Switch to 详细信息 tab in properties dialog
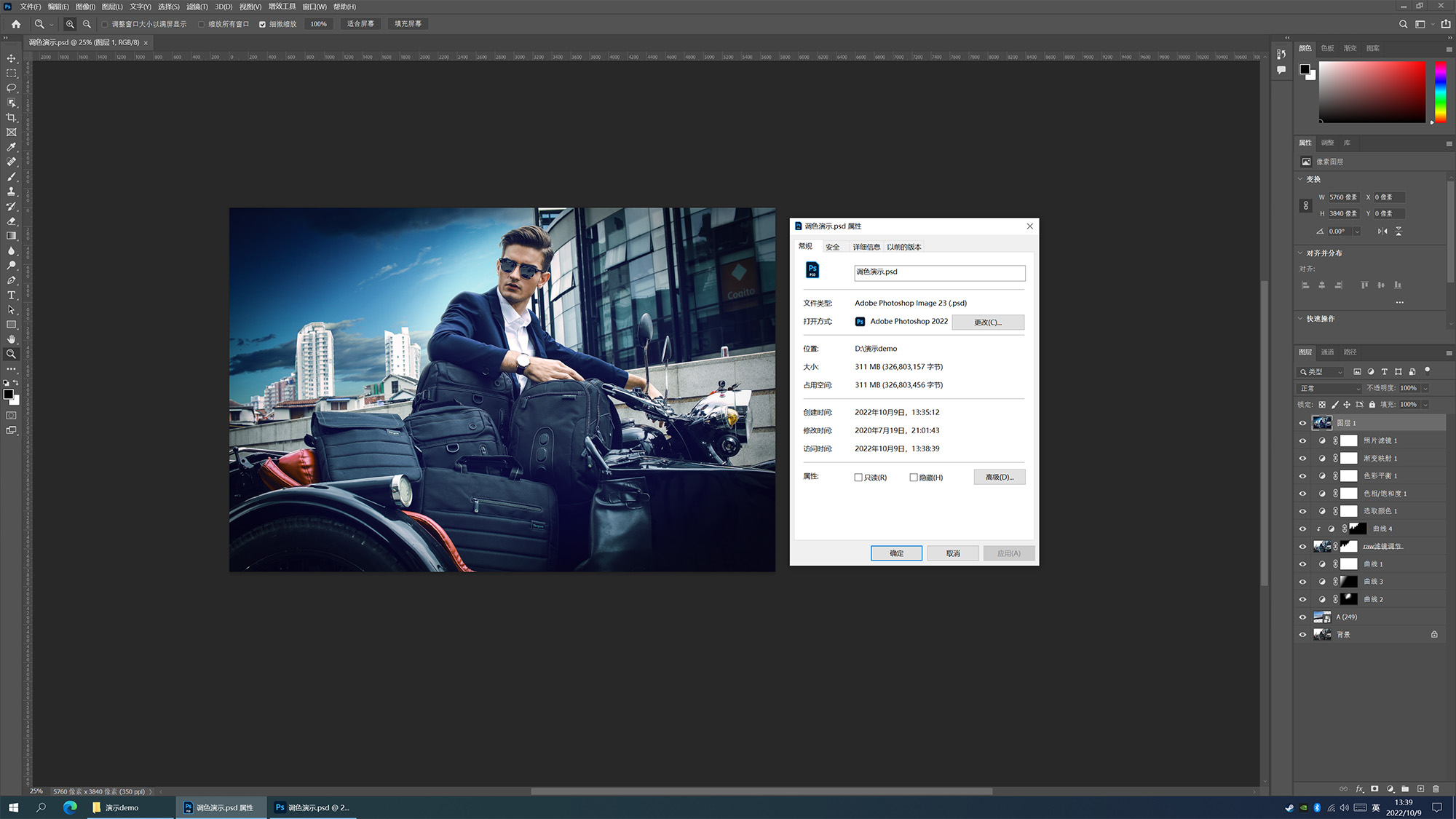 866,247
